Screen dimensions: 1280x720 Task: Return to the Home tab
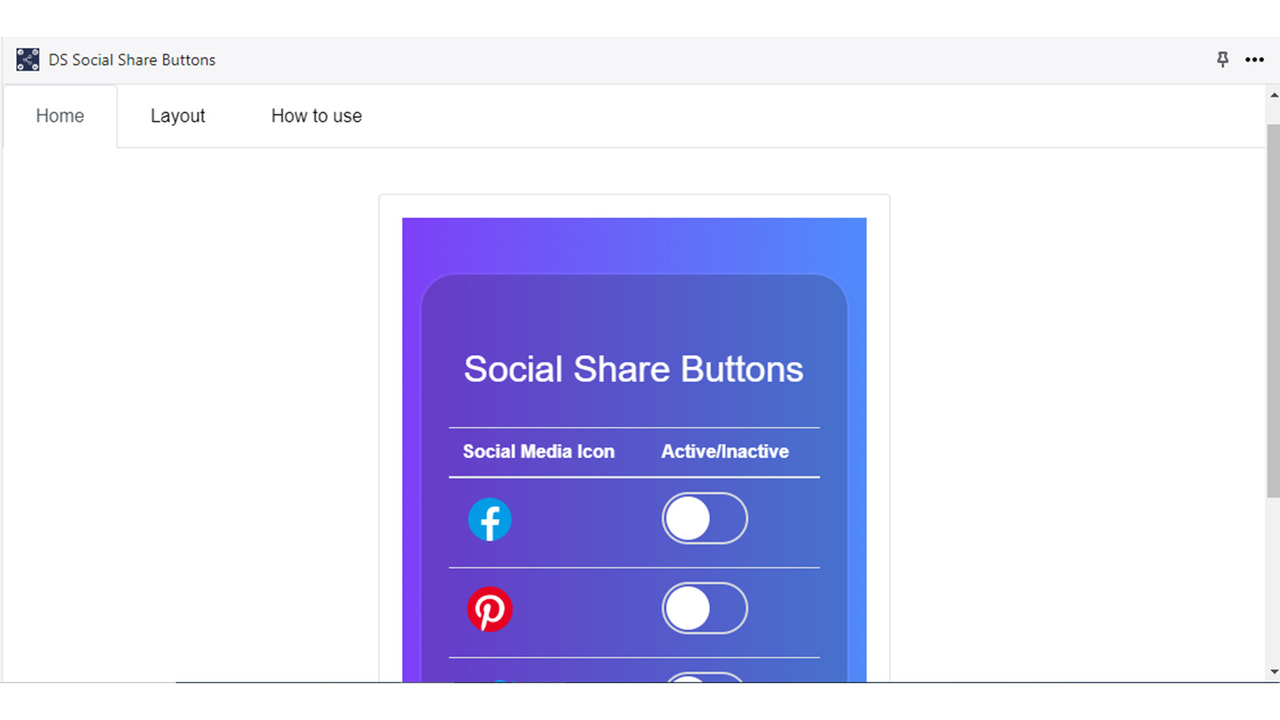pyautogui.click(x=59, y=116)
